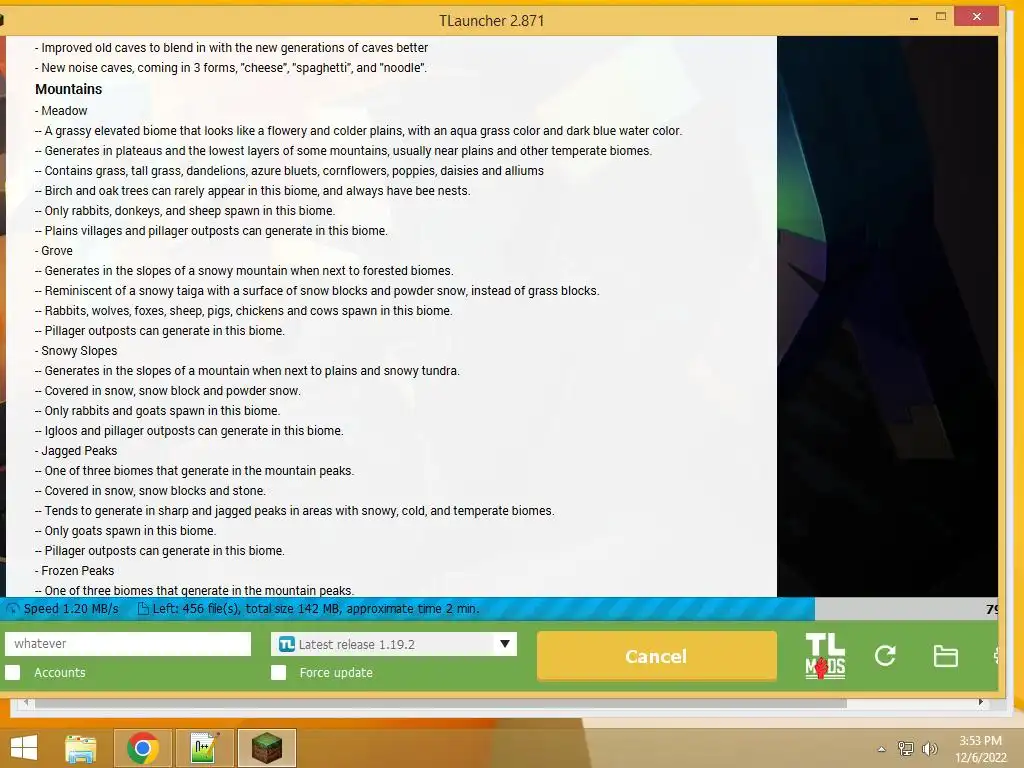
Task: Open Notepad++ from taskbar
Action: point(204,748)
